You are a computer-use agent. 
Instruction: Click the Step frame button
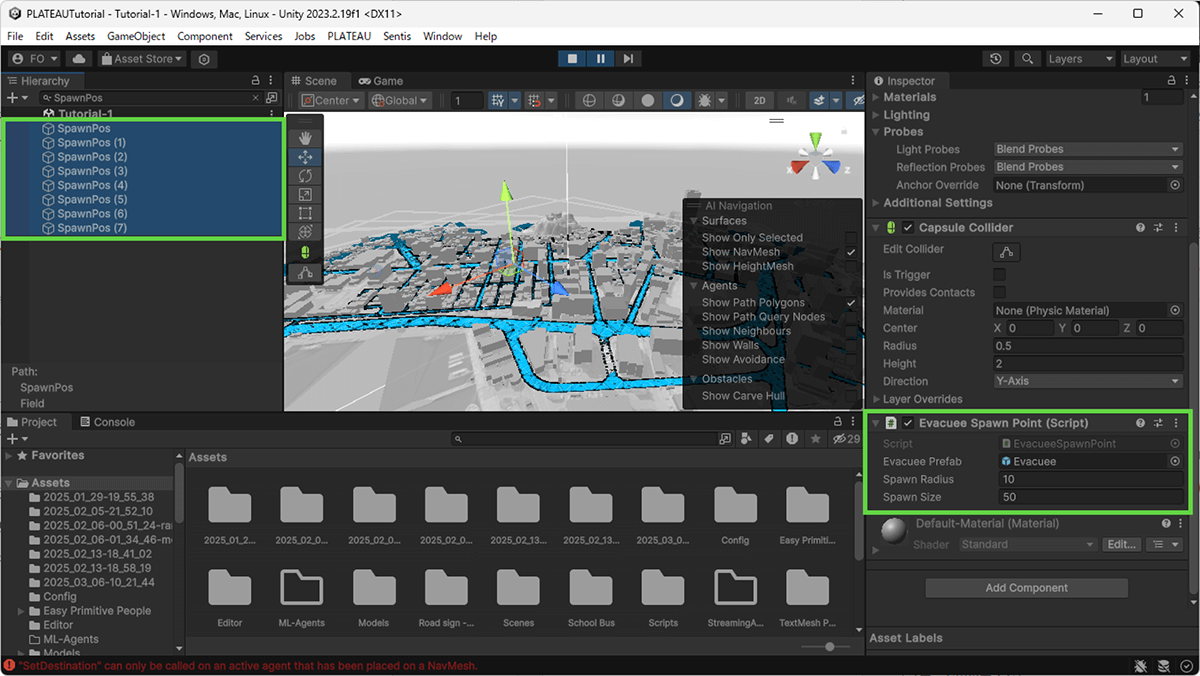coord(628,59)
